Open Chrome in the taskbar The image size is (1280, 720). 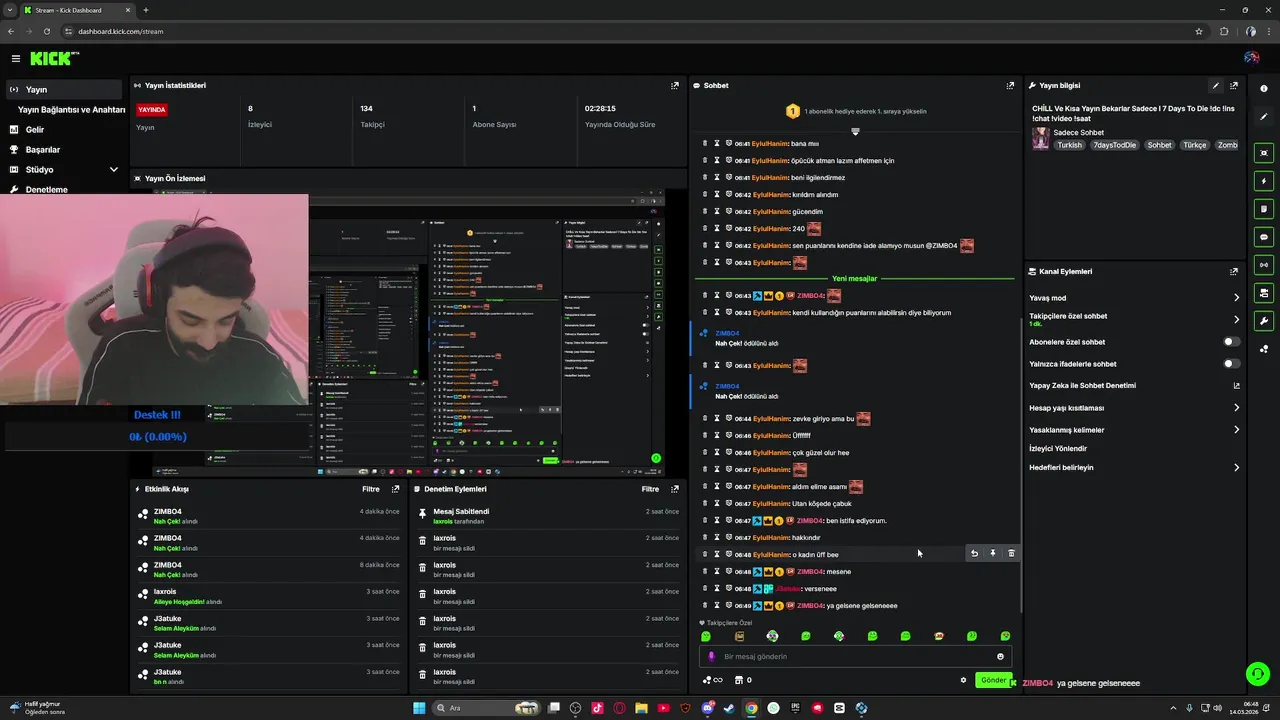click(x=751, y=708)
